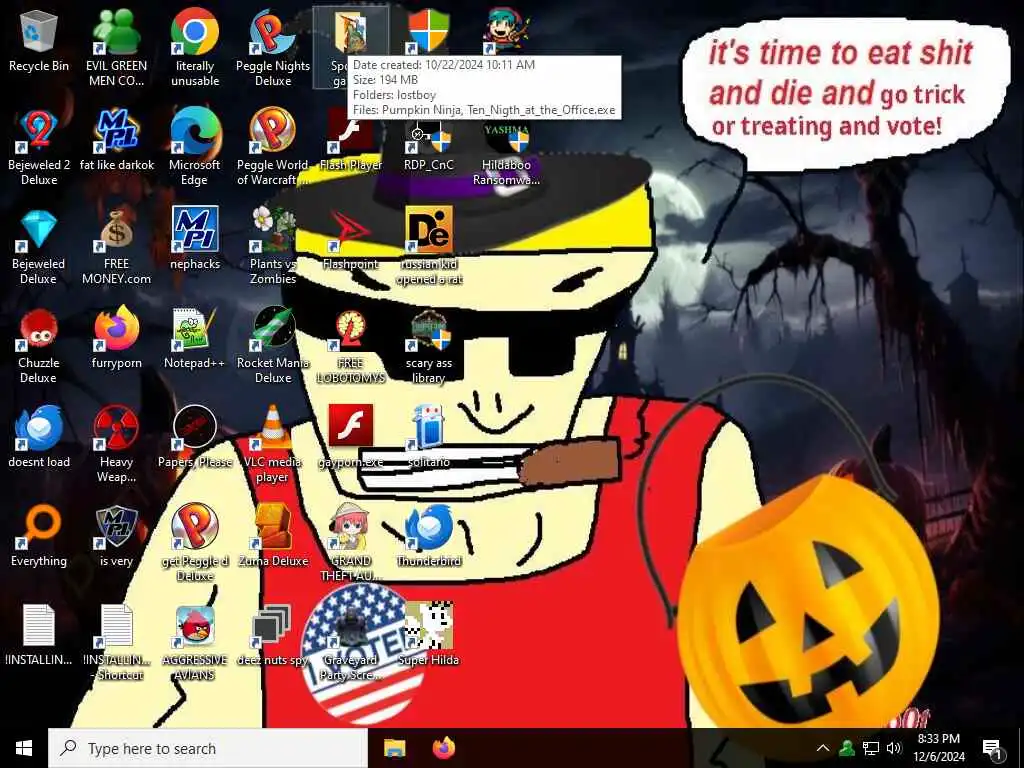This screenshot has height=768, width=1024.
Task: Open get Peggle'd Deluxe shortcut
Action: click(x=195, y=543)
